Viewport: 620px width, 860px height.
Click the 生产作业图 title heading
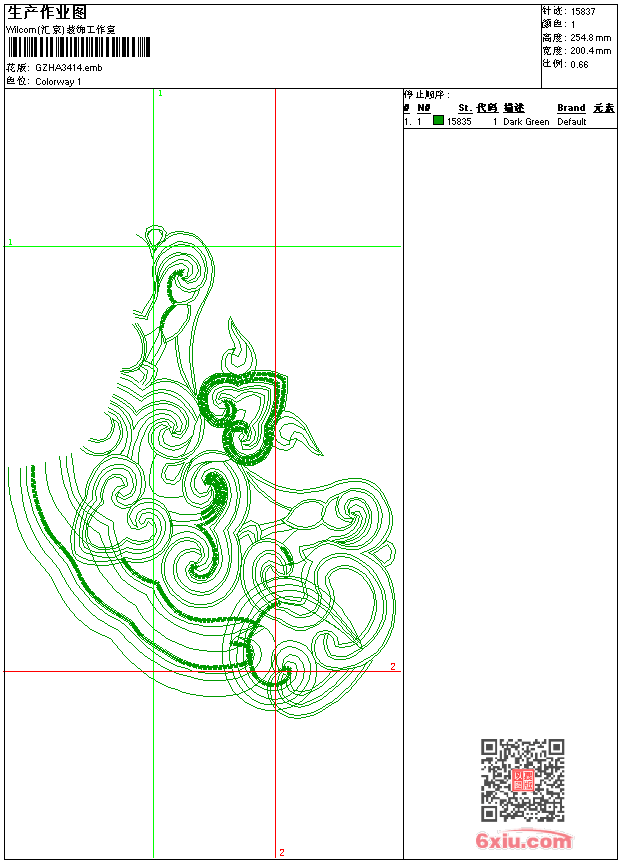(x=47, y=13)
